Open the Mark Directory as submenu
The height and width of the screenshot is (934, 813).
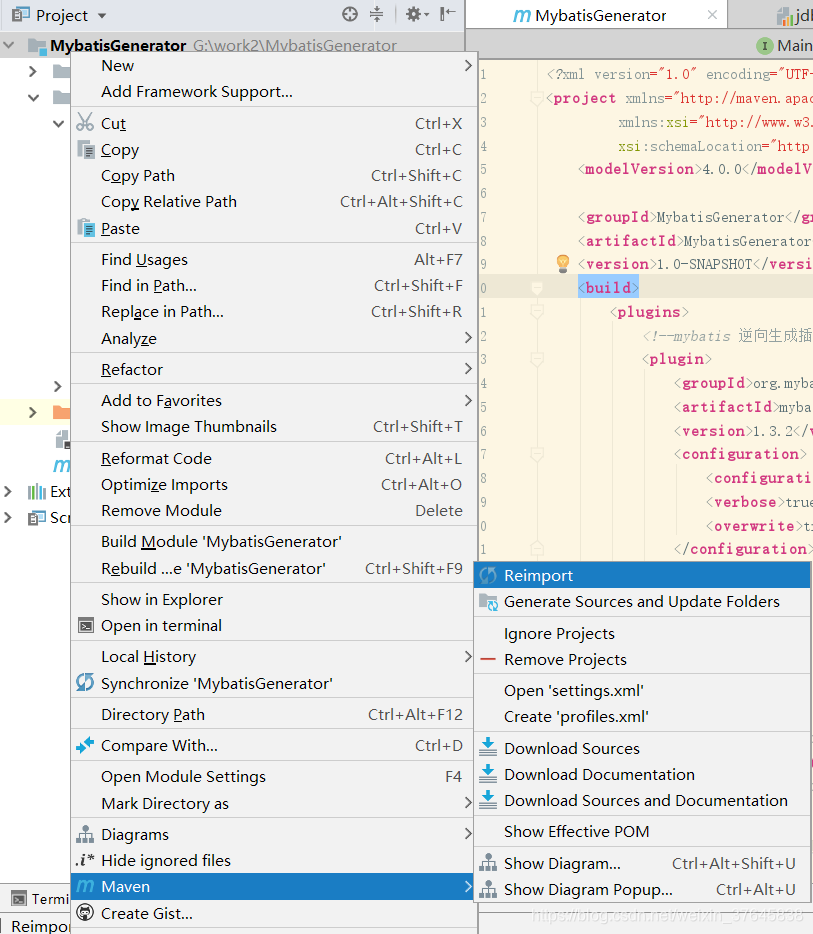(274, 804)
